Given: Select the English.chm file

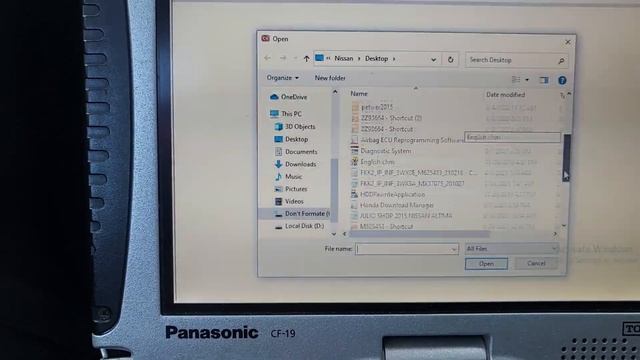Looking at the screenshot, I should click(x=378, y=162).
